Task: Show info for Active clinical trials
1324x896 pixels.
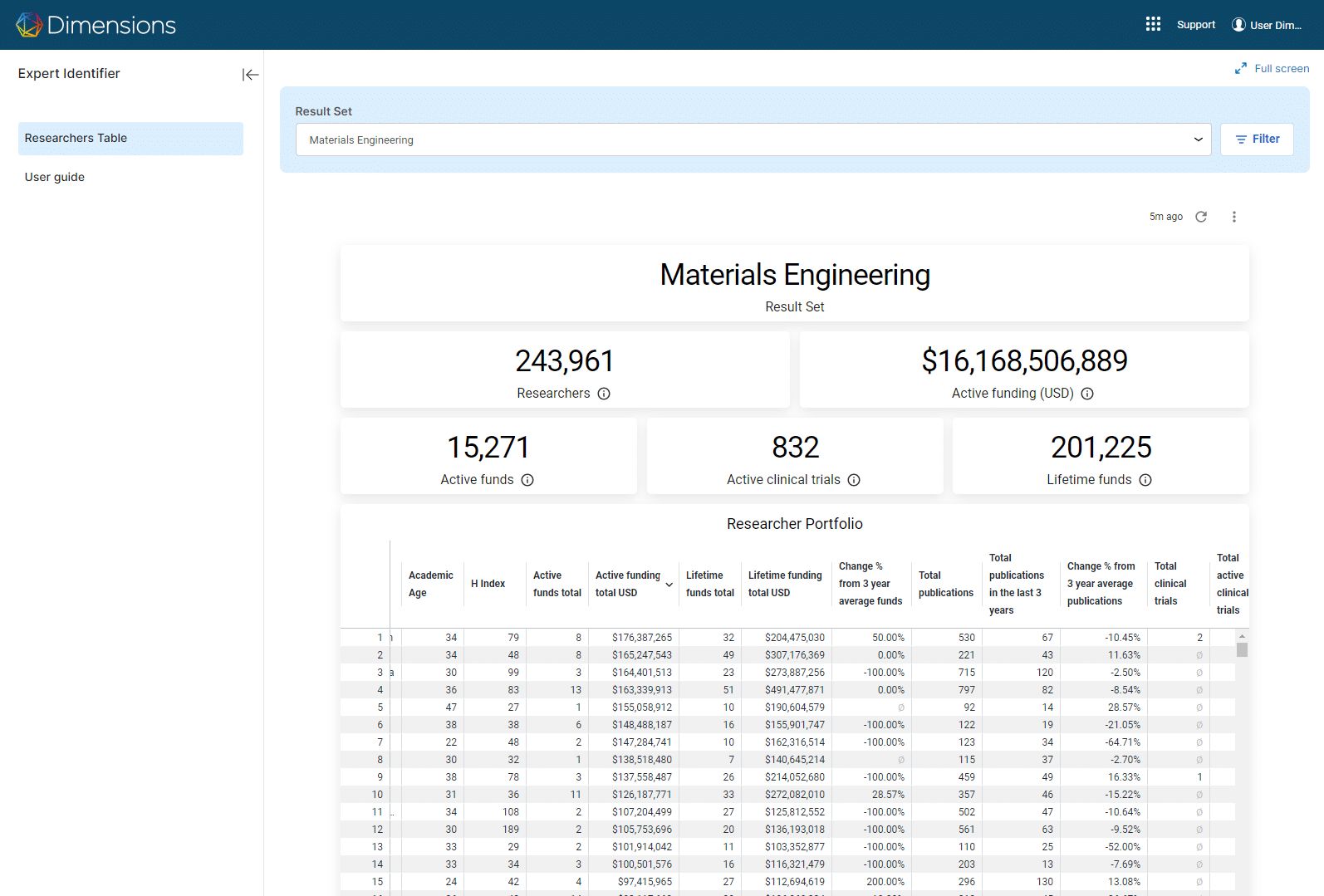Action: click(854, 480)
